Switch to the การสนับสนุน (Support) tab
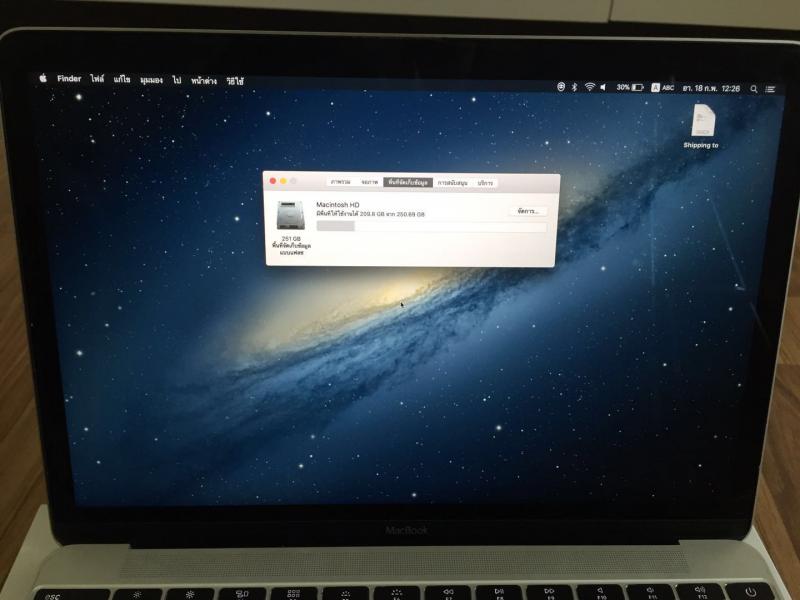Image resolution: width=800 pixels, height=600 pixels. point(452,183)
